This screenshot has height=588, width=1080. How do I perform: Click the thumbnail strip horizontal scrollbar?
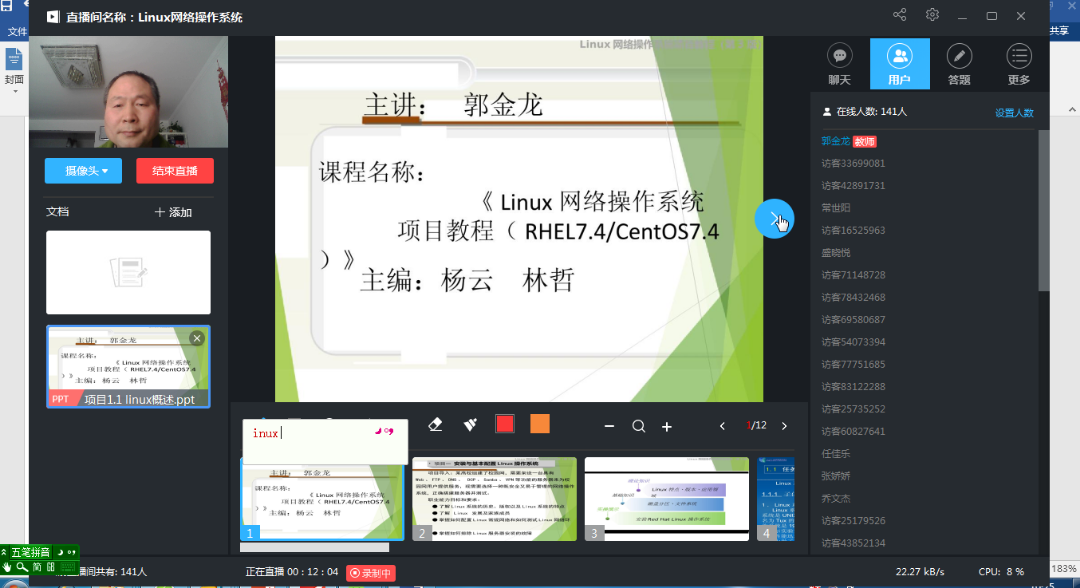pyautogui.click(x=315, y=547)
